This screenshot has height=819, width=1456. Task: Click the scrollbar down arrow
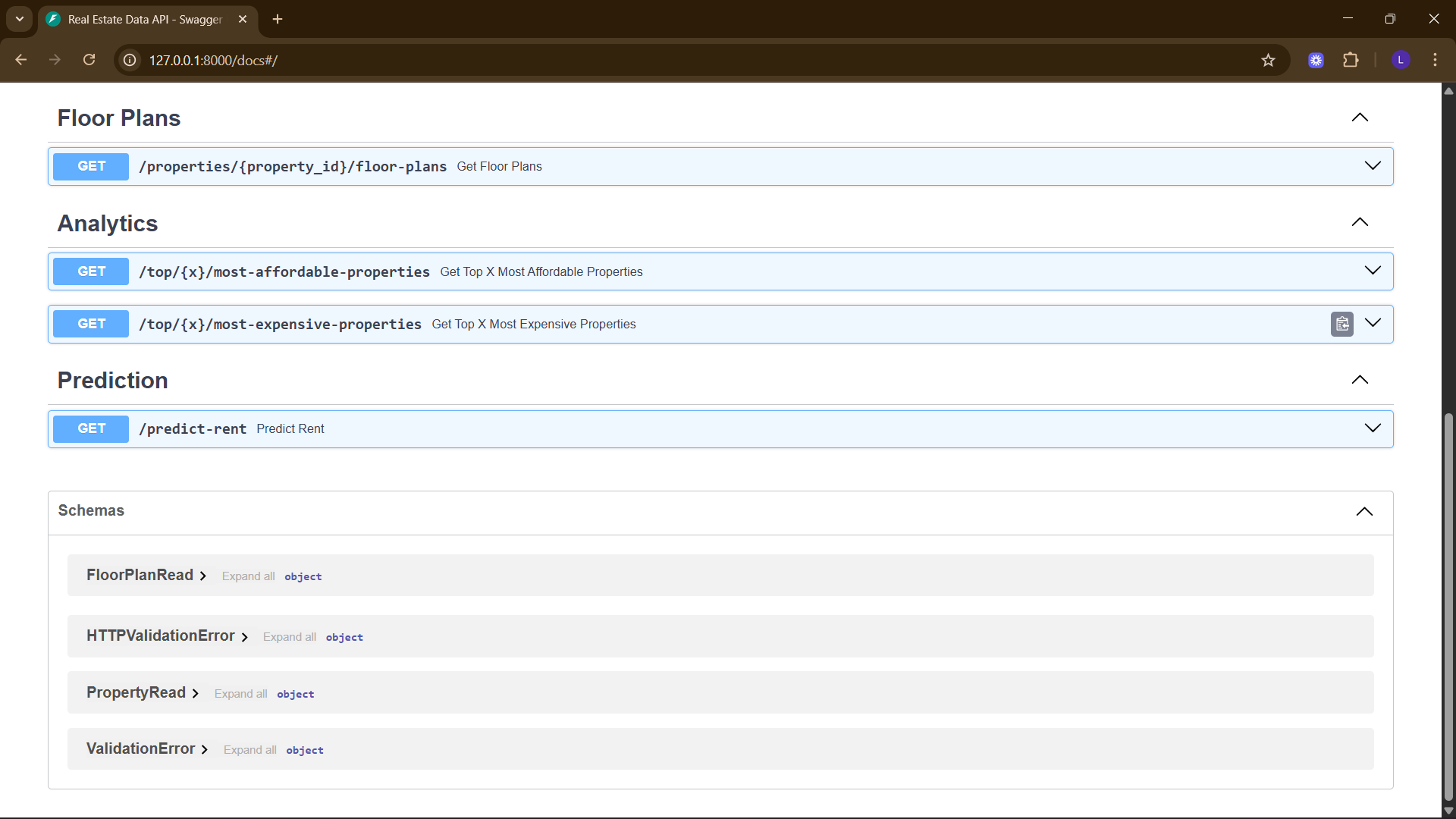click(x=1448, y=811)
